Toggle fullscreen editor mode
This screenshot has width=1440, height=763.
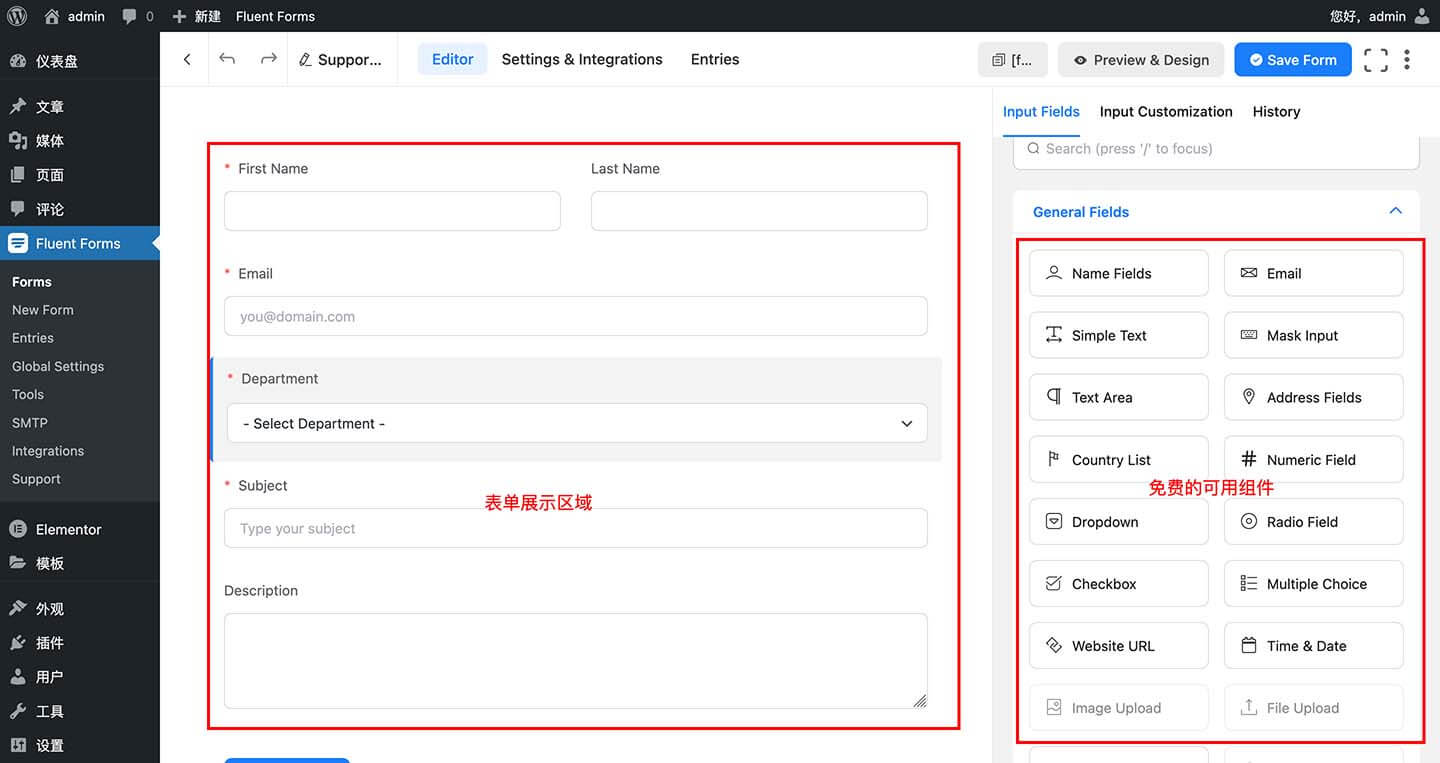pyautogui.click(x=1376, y=60)
